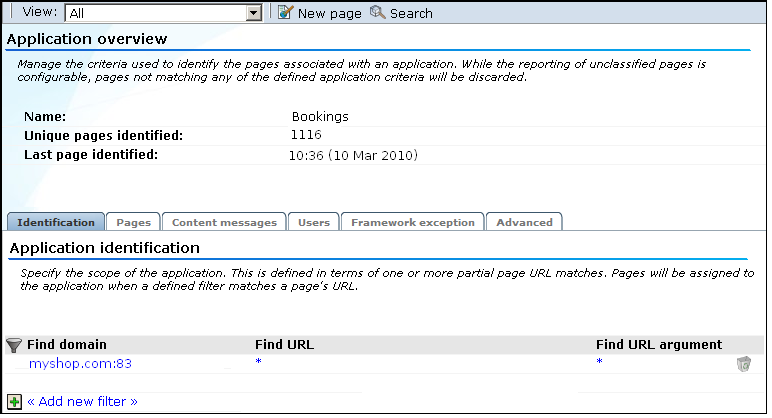
Task: Click the Name: label
Action: tap(45, 117)
